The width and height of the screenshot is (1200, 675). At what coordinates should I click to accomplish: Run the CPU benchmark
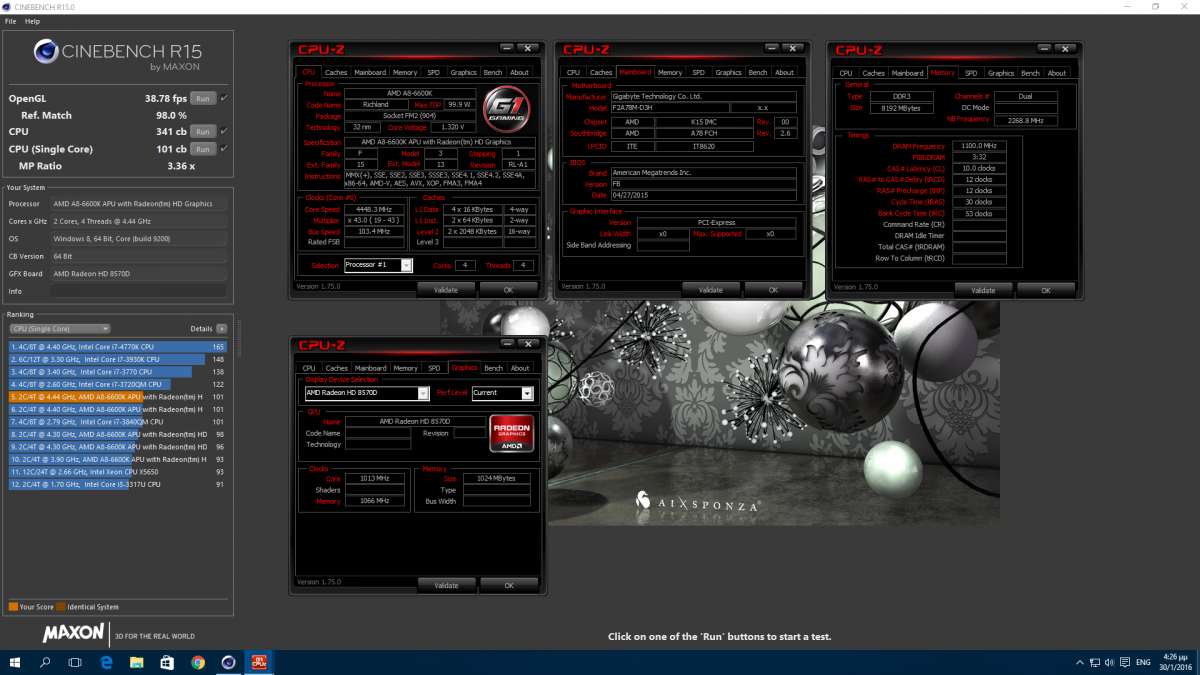point(203,131)
